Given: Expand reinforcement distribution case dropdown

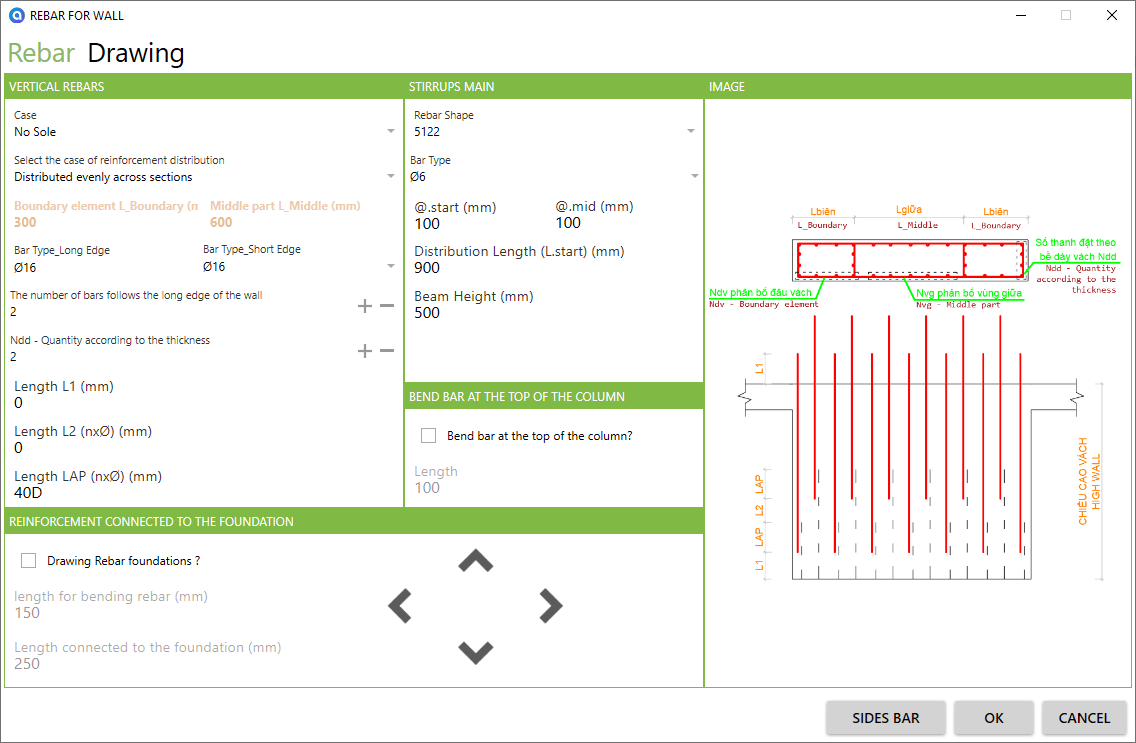Looking at the screenshot, I should (204, 177).
